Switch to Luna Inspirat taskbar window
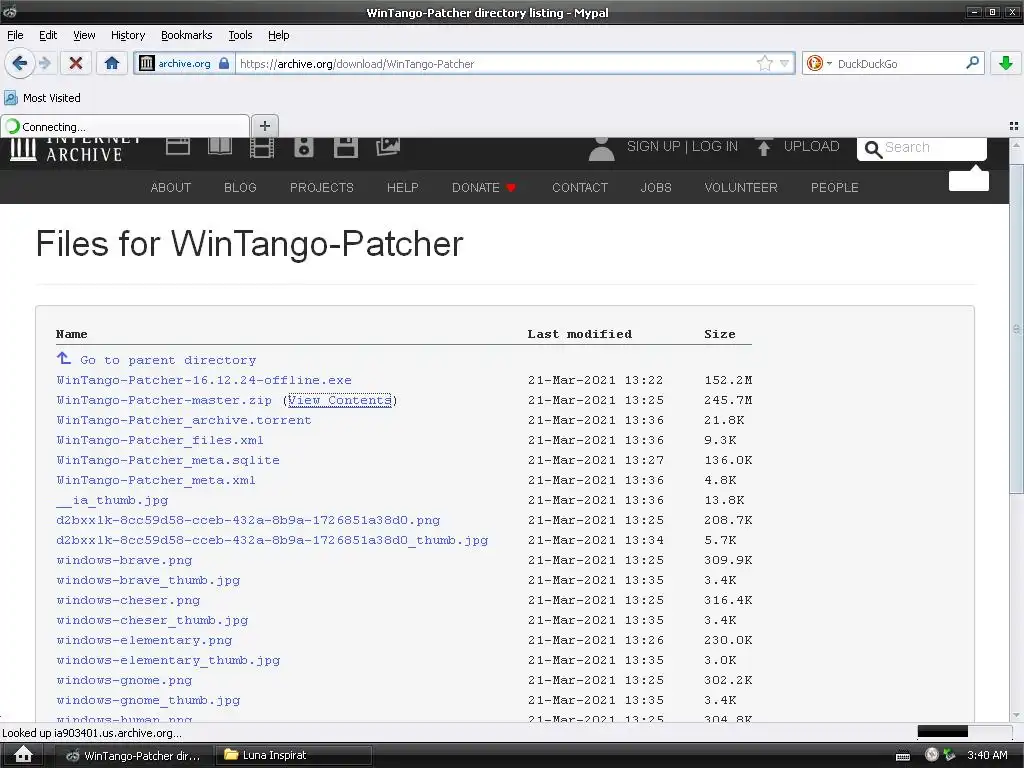This screenshot has width=1024, height=768. pyautogui.click(x=294, y=755)
